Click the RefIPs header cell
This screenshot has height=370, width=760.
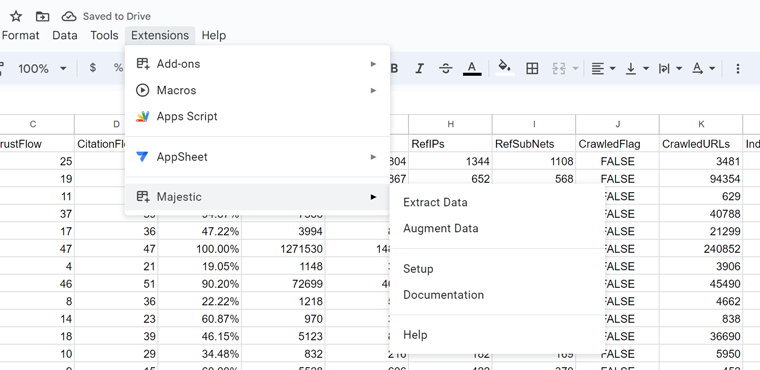[x=450, y=144]
